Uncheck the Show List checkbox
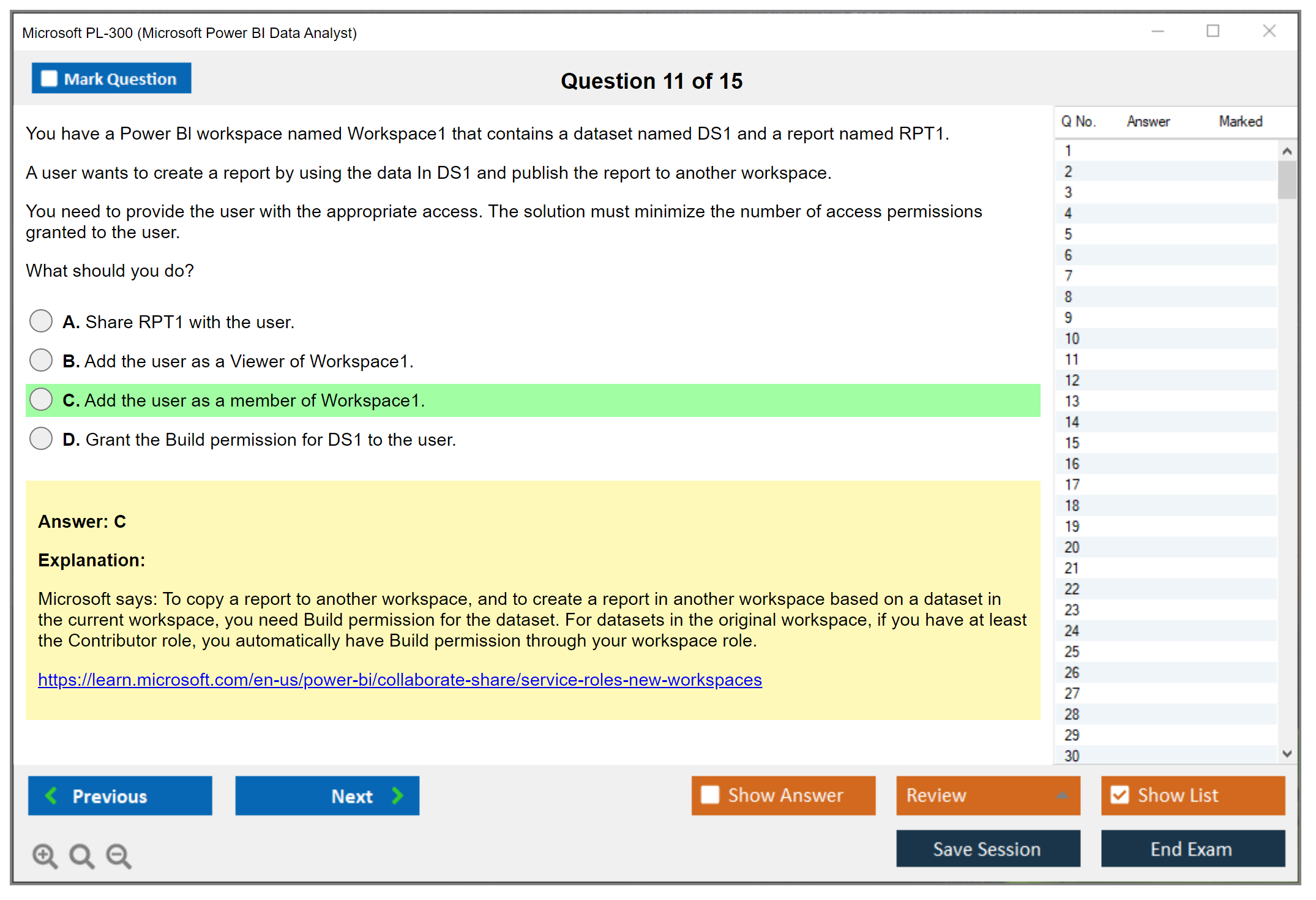 (x=1120, y=795)
